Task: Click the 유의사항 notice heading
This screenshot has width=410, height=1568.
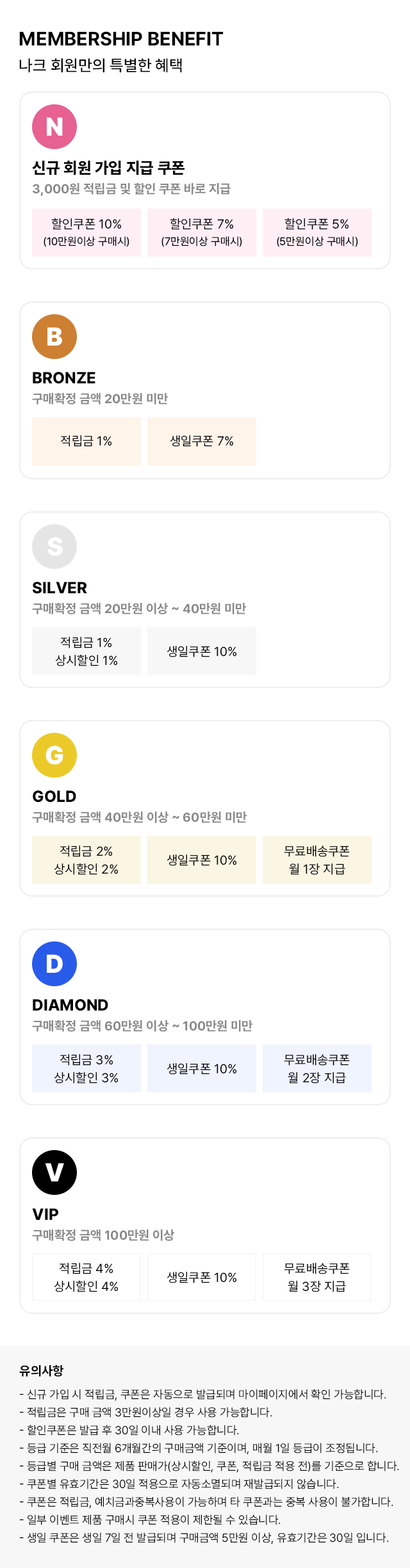Action: pyautogui.click(x=42, y=1371)
